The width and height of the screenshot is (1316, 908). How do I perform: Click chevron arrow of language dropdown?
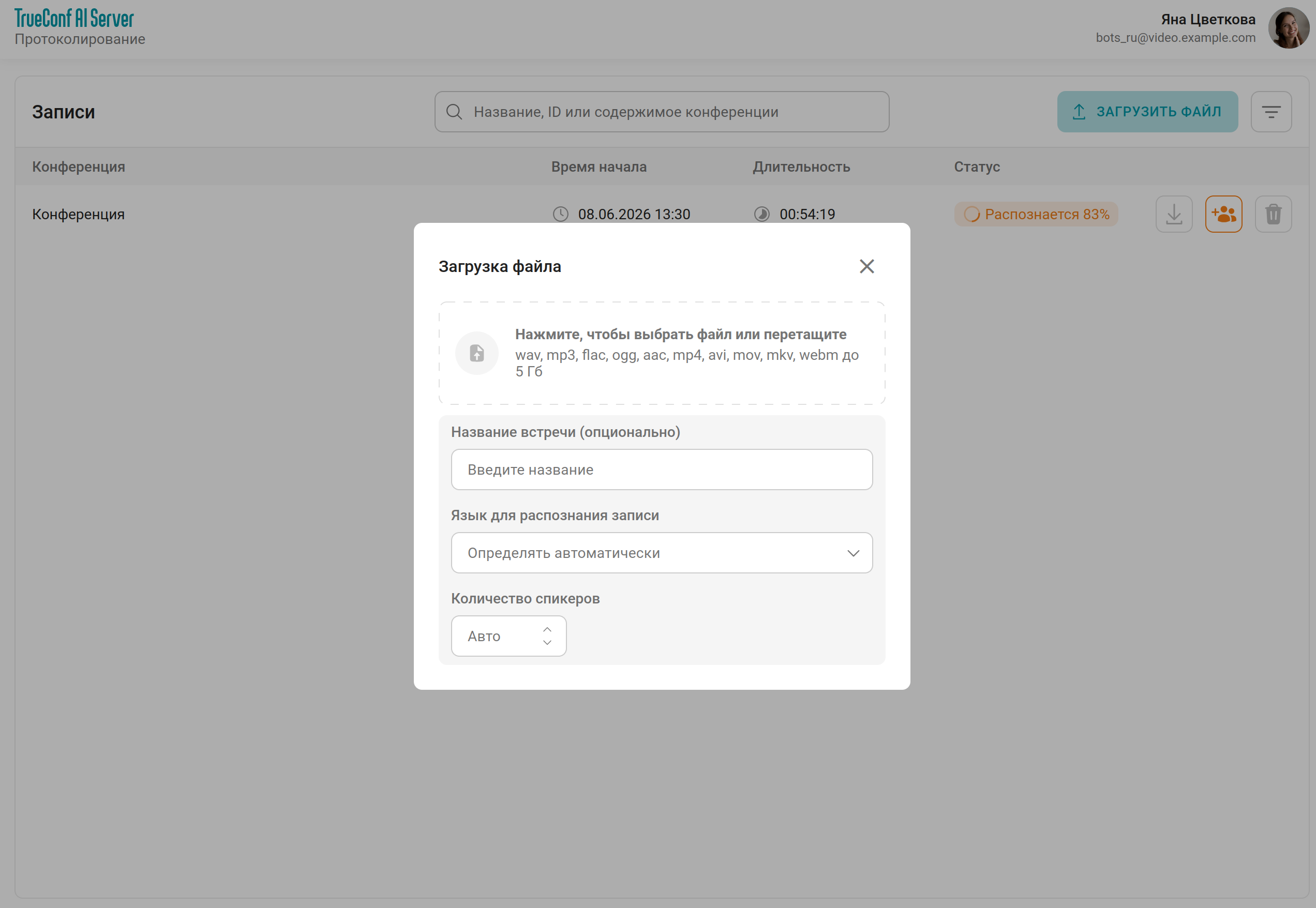[x=853, y=554]
